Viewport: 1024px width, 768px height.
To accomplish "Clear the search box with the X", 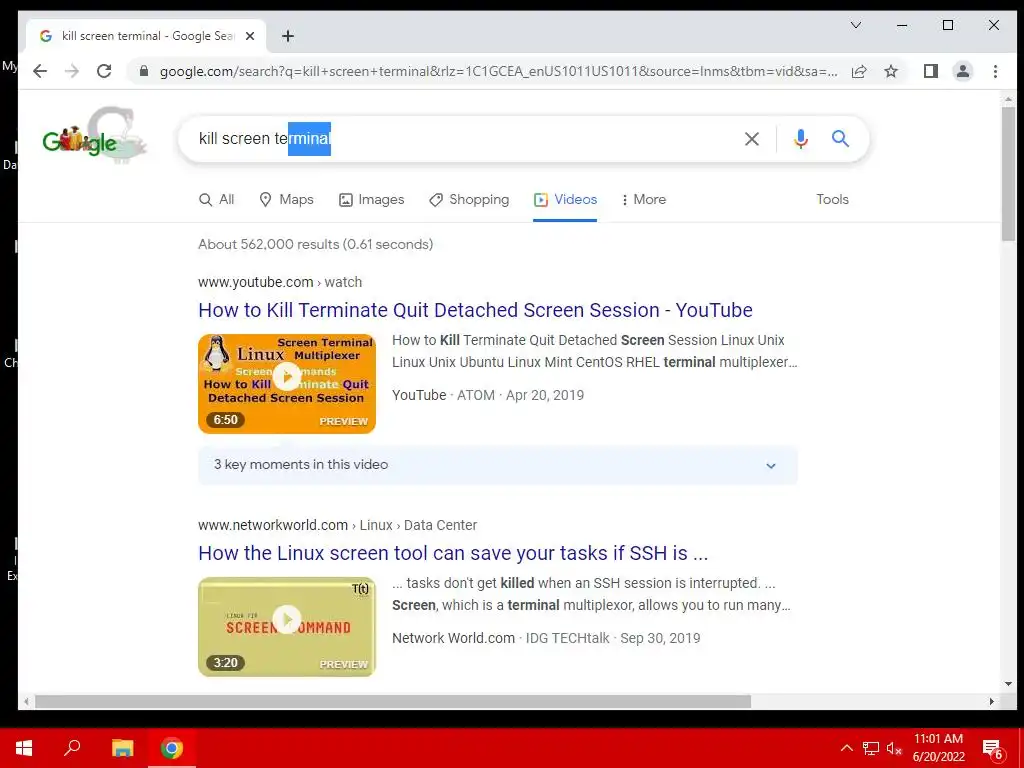I will coord(752,138).
